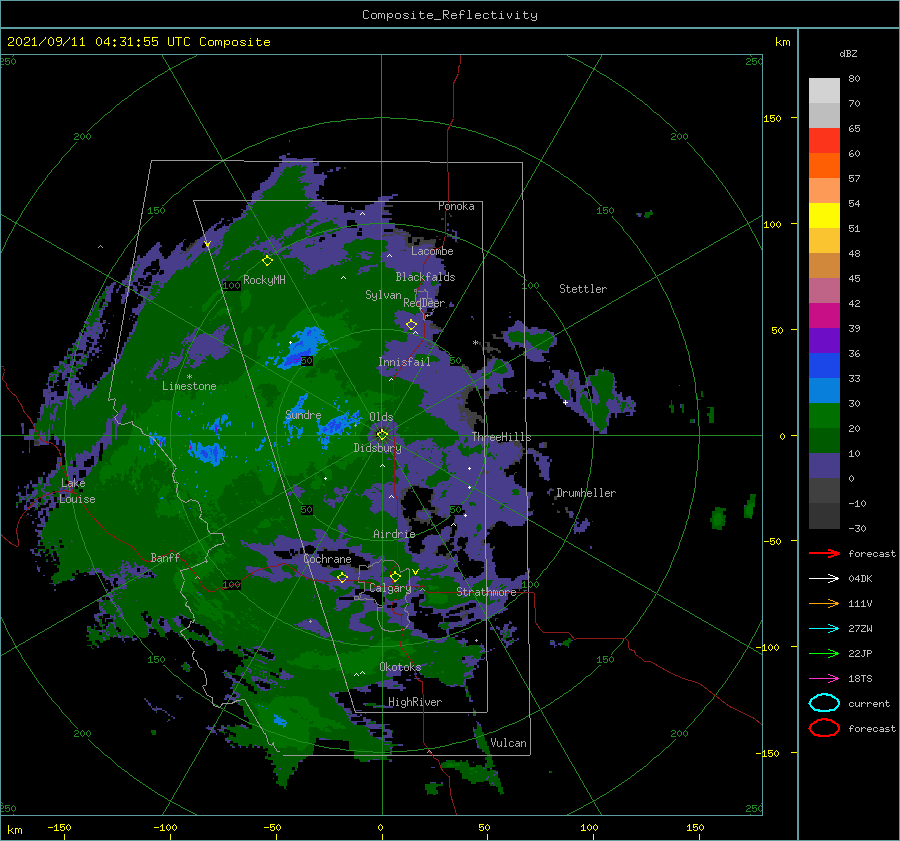900x841 pixels.
Task: Click the green 22JP arrow in legend
Action: point(824,653)
